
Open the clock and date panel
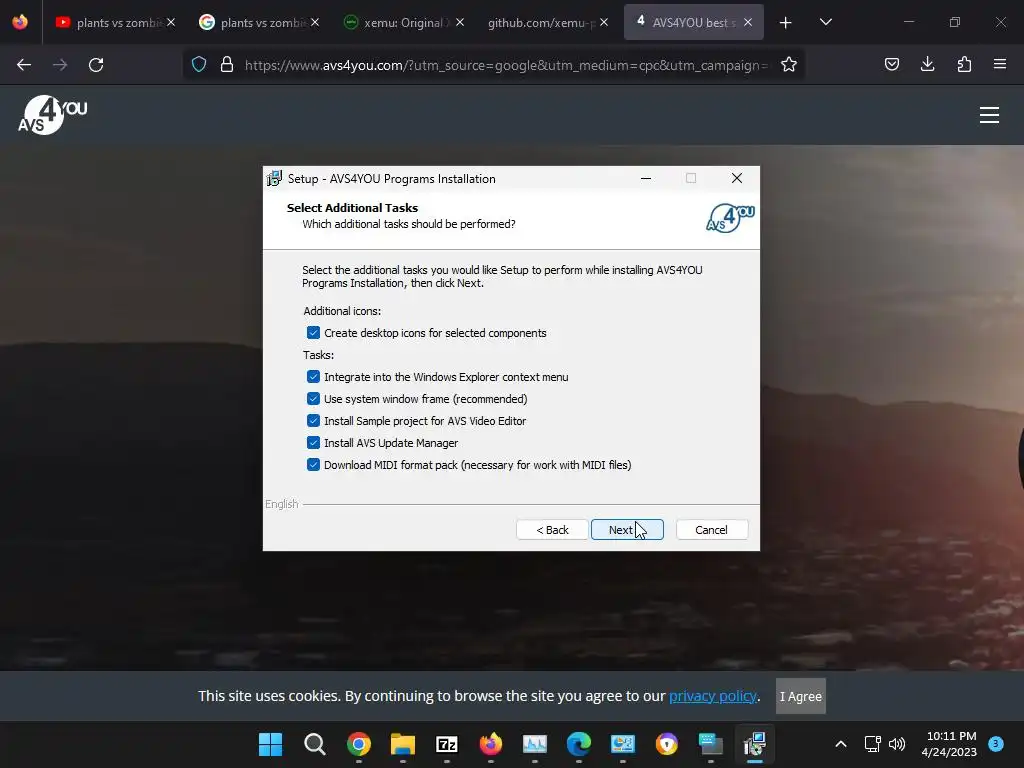(950, 744)
